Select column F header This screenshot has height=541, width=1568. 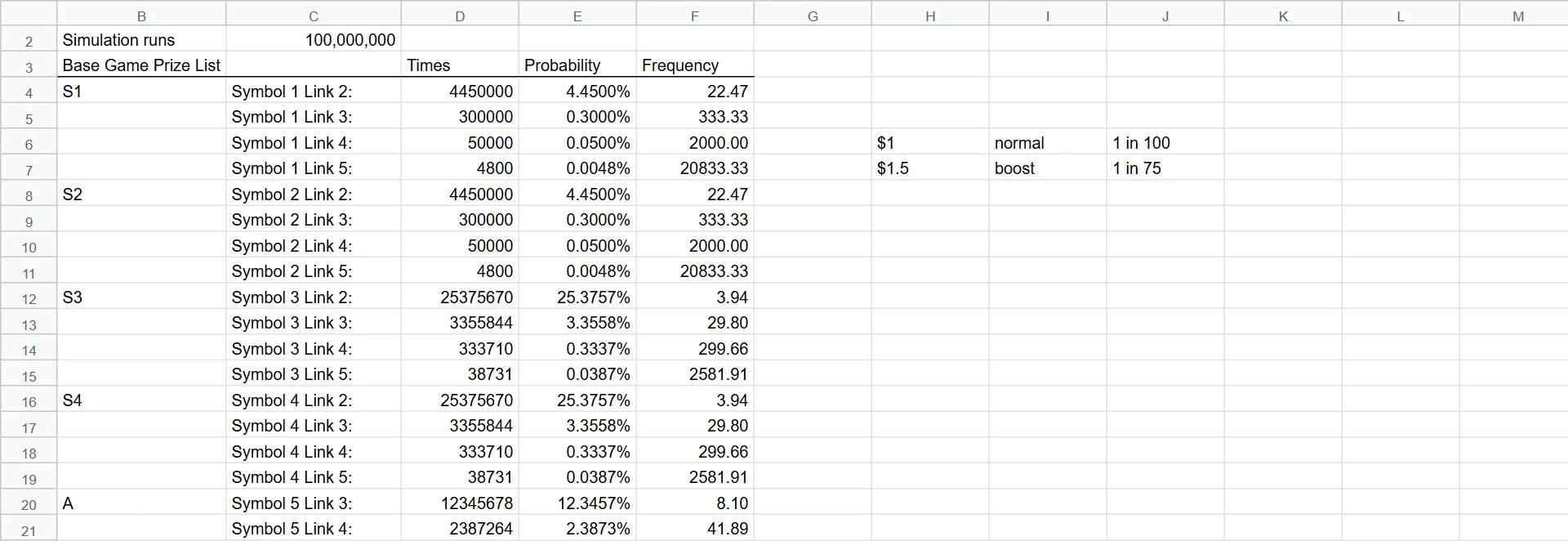pos(695,14)
